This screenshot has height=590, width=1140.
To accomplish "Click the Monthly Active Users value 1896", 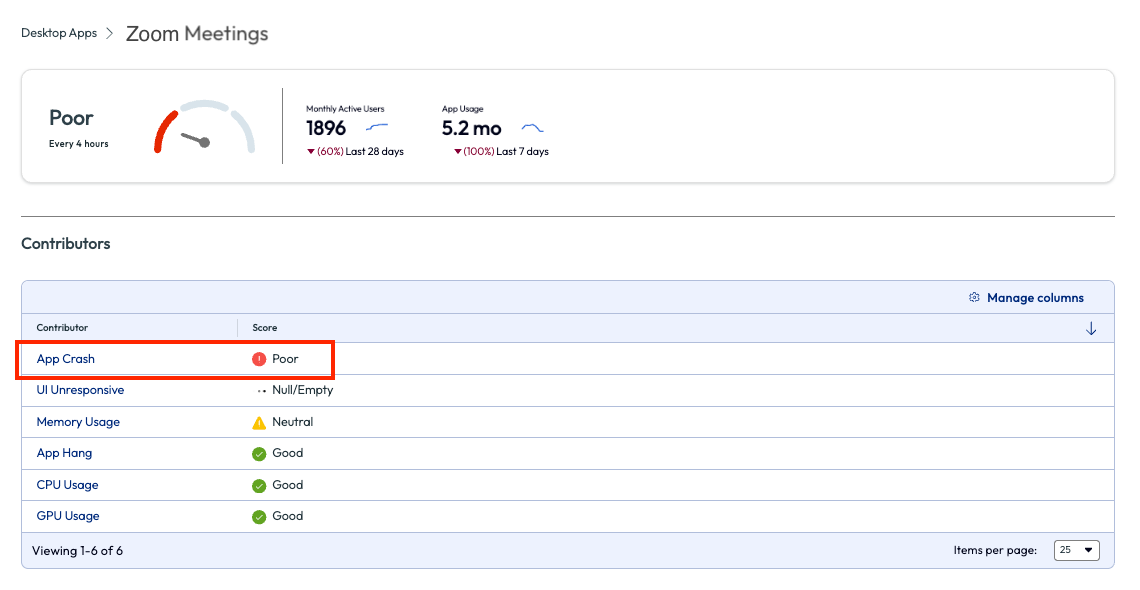I will coord(326,129).
